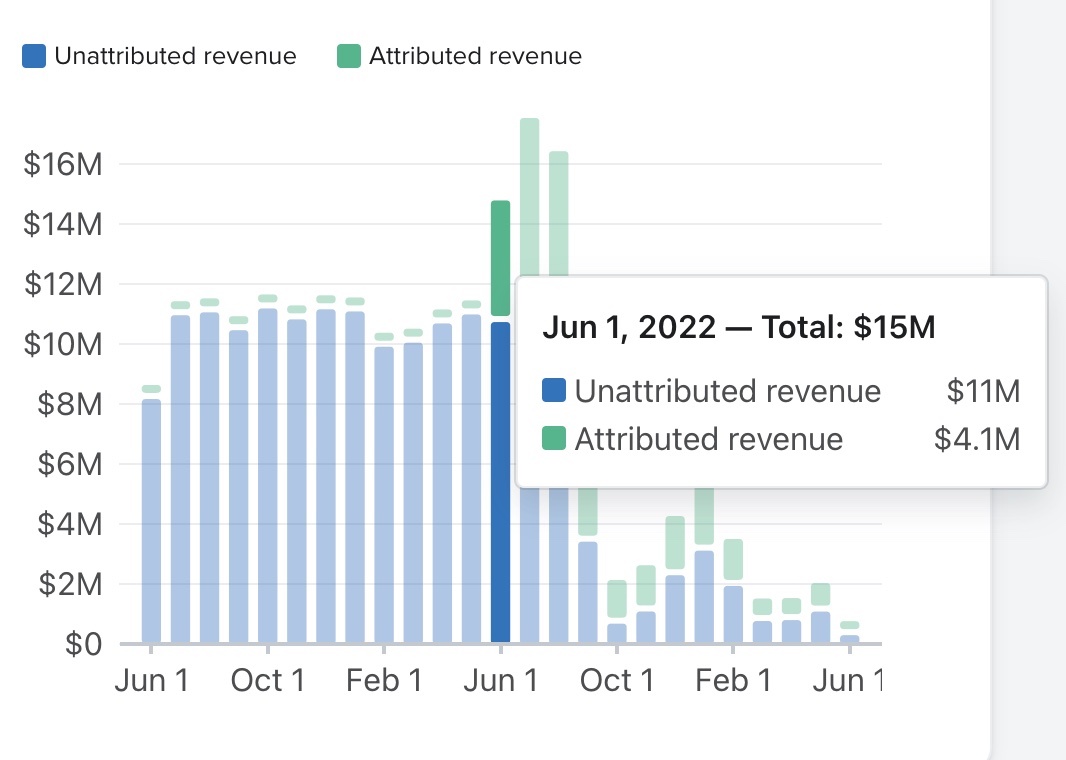The height and width of the screenshot is (760, 1066).
Task: Select the $4.1M value in the tooltip
Action: [x=976, y=439]
